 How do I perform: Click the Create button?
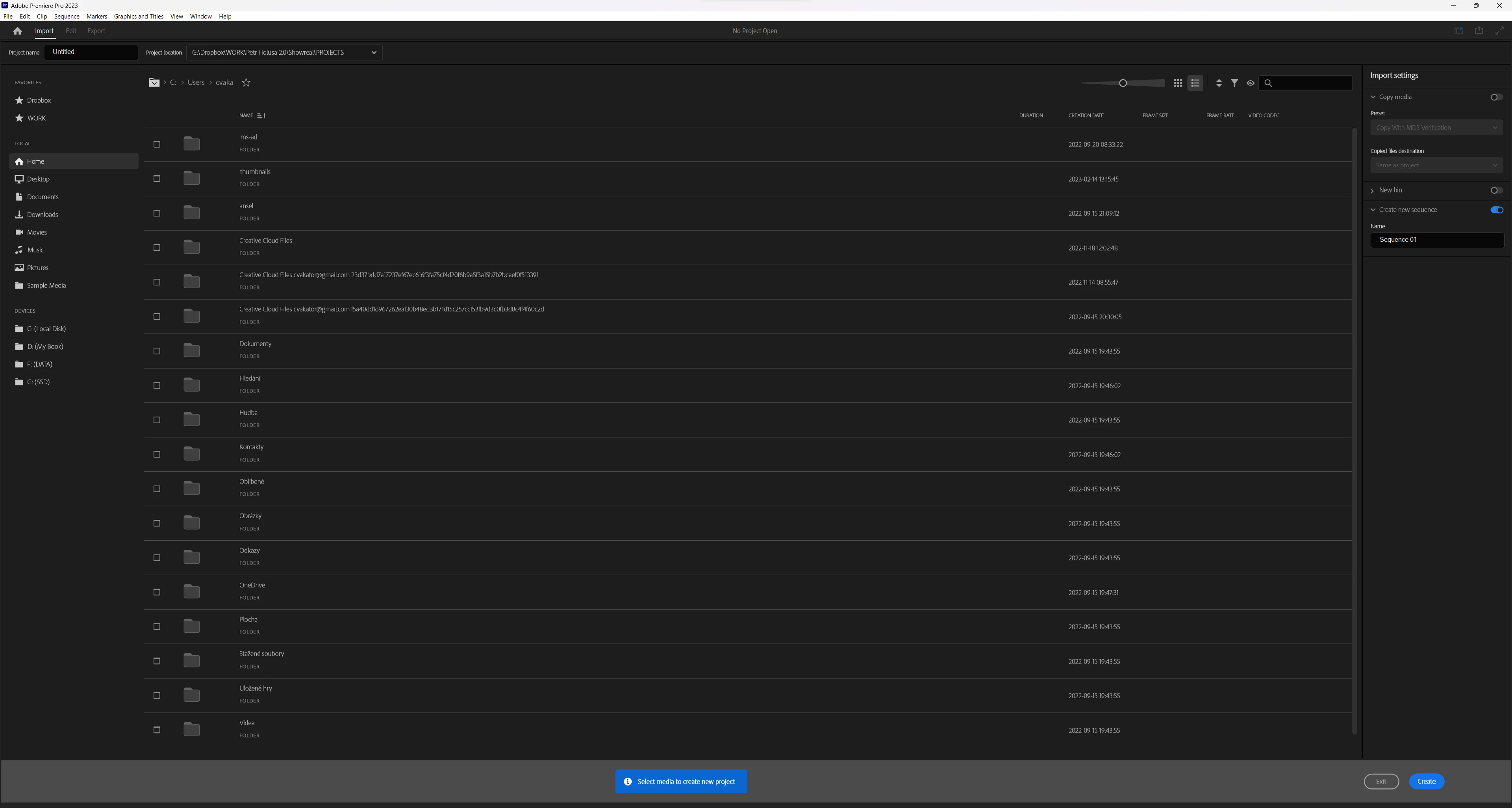[x=1426, y=782]
